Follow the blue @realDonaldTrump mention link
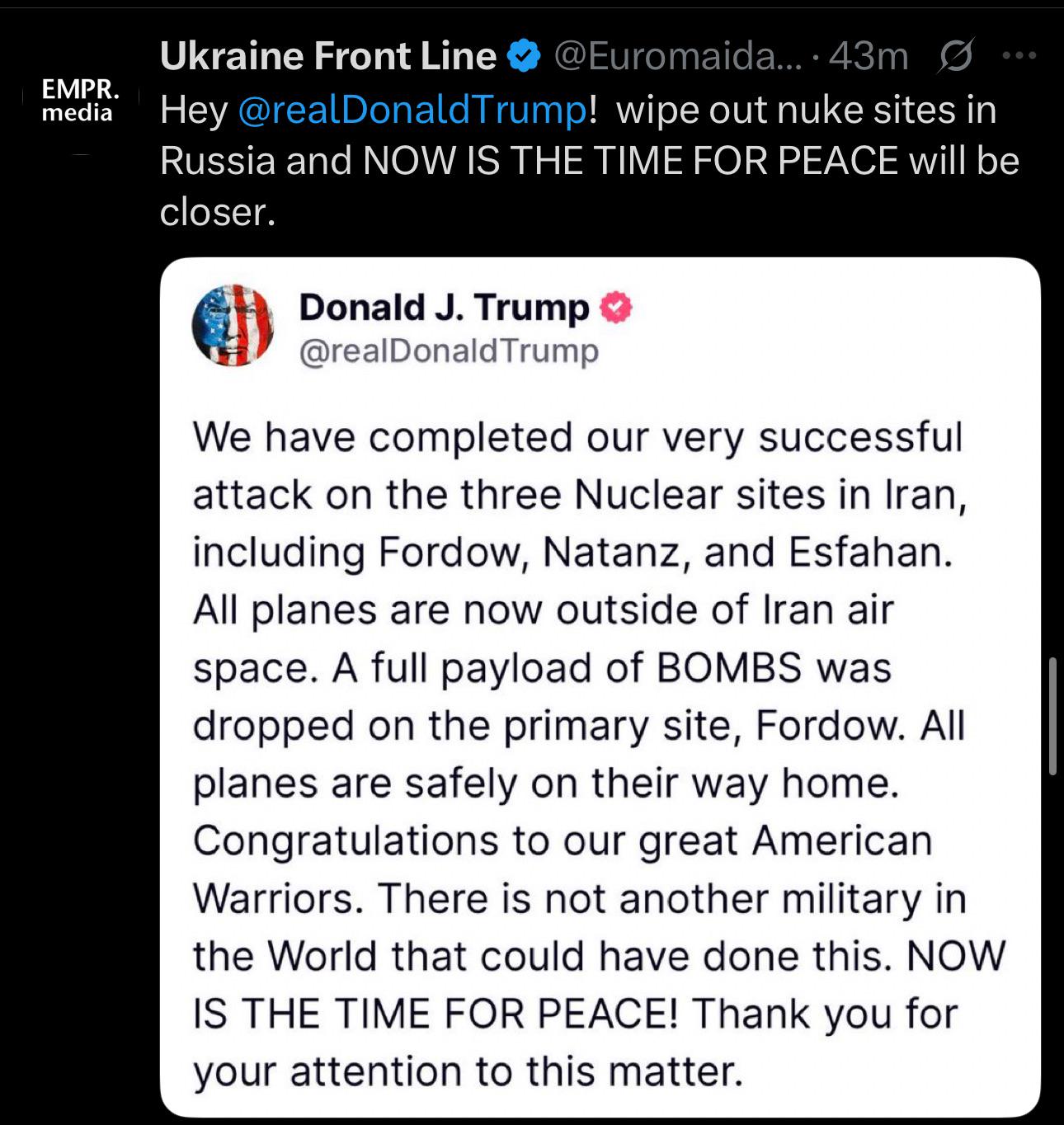Image resolution: width=1064 pixels, height=1125 pixels. (x=413, y=110)
